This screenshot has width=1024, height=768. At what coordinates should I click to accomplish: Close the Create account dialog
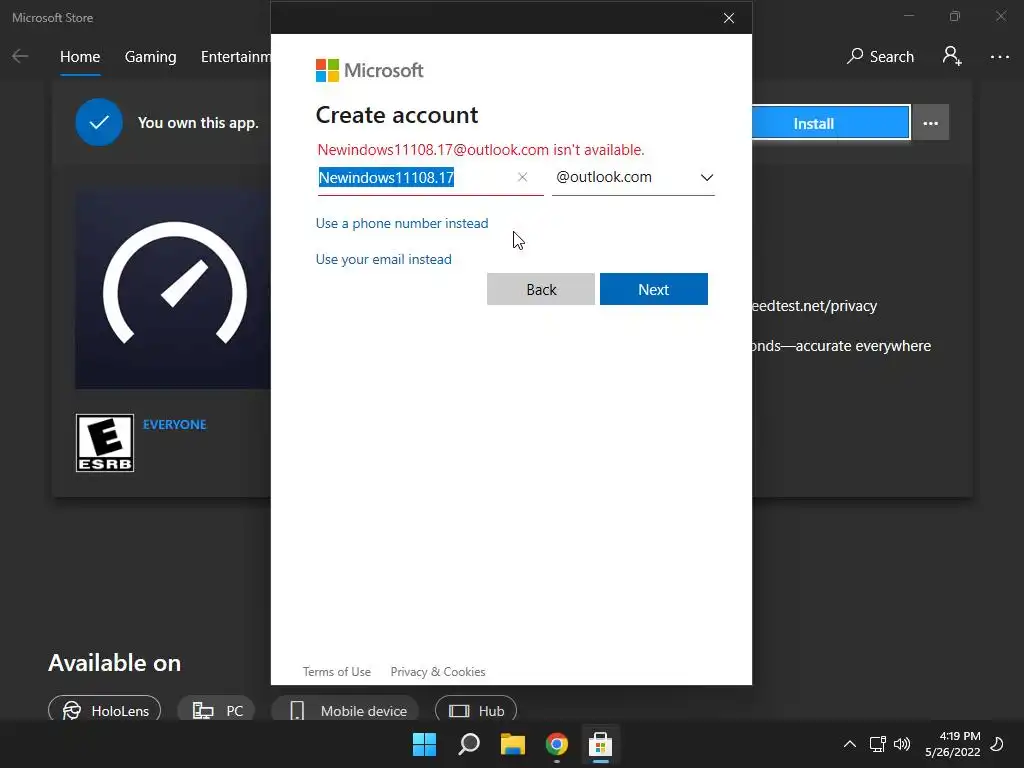click(729, 18)
